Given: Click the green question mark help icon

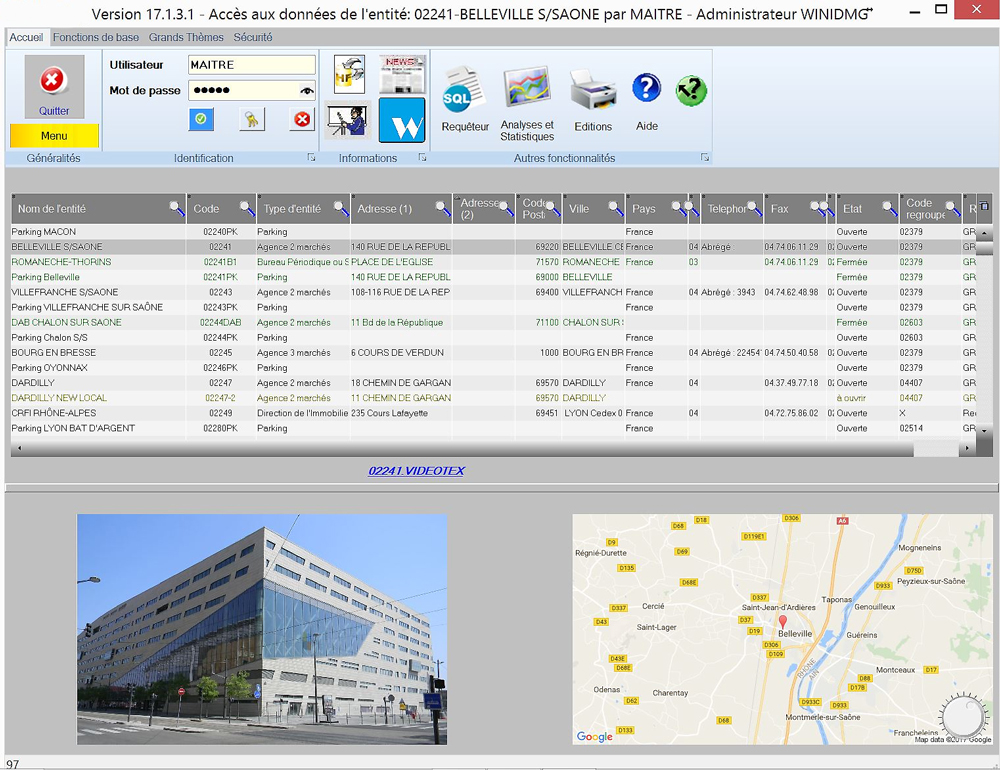Looking at the screenshot, I should point(691,91).
